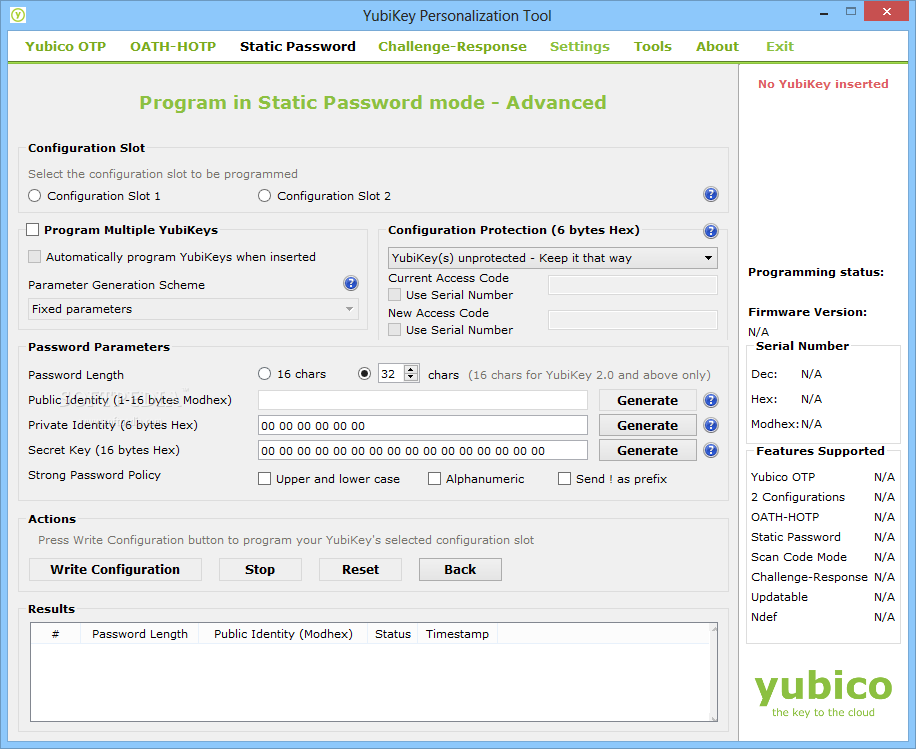Generate a Private Identity

pyautogui.click(x=647, y=425)
